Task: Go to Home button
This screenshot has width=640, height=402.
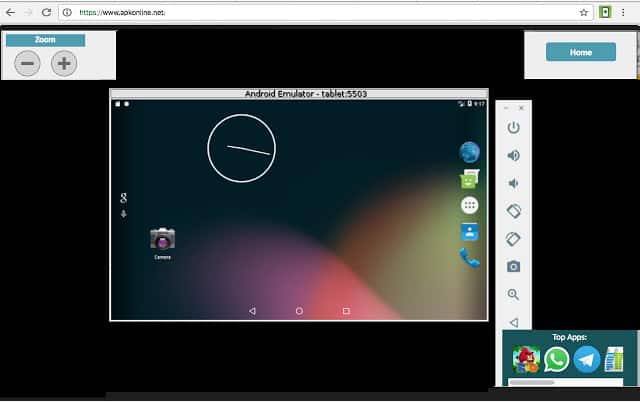Action: click(581, 52)
